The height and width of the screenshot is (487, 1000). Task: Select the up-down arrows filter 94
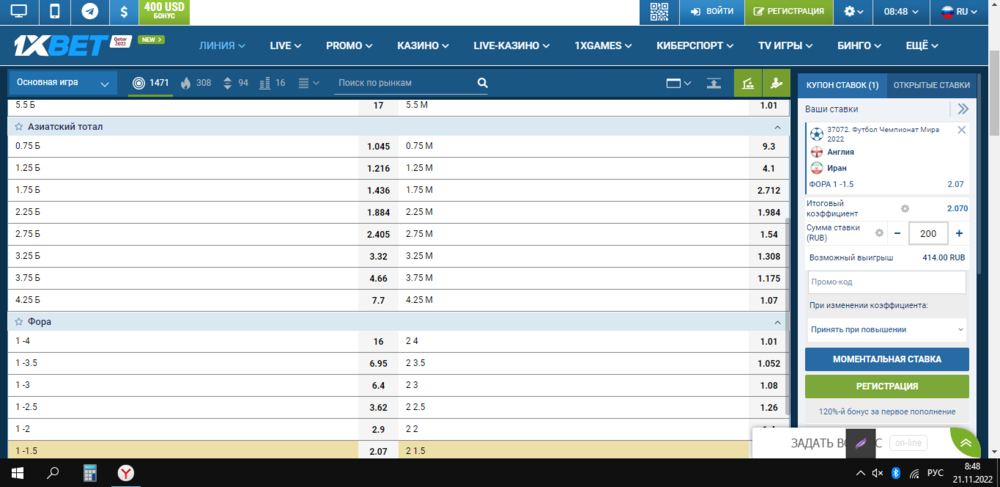235,83
